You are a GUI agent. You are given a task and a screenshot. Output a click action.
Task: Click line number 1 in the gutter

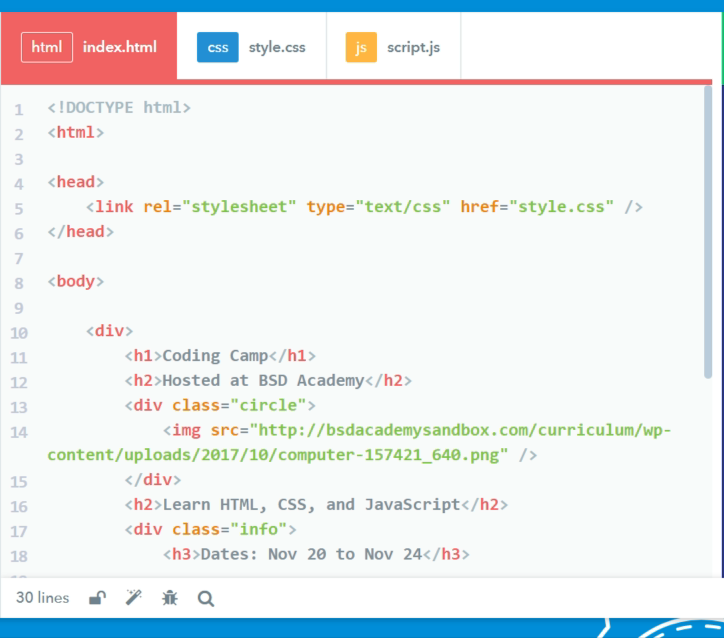(18, 109)
